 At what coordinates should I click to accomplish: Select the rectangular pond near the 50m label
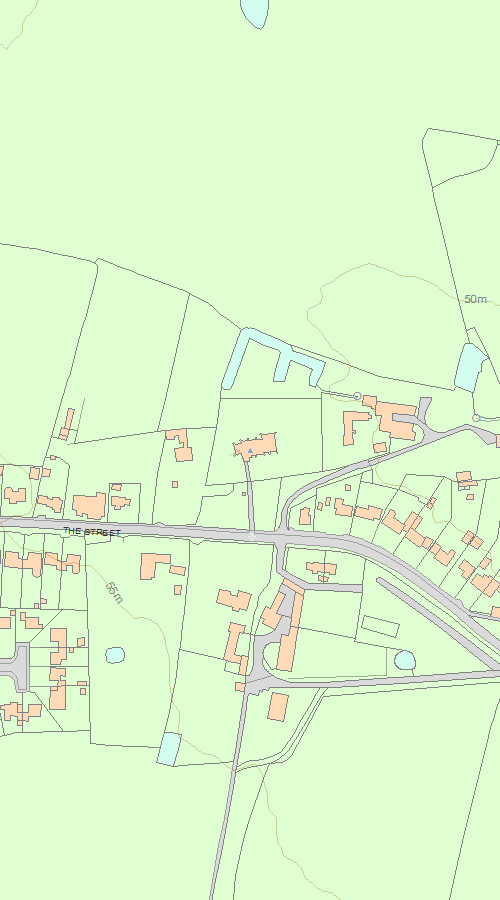[471, 368]
